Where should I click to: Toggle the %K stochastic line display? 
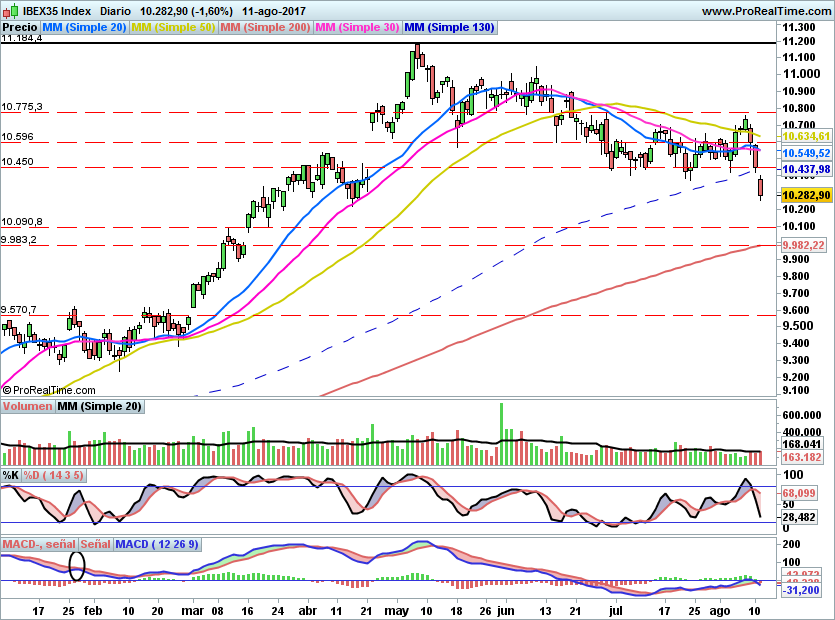click(x=12, y=477)
